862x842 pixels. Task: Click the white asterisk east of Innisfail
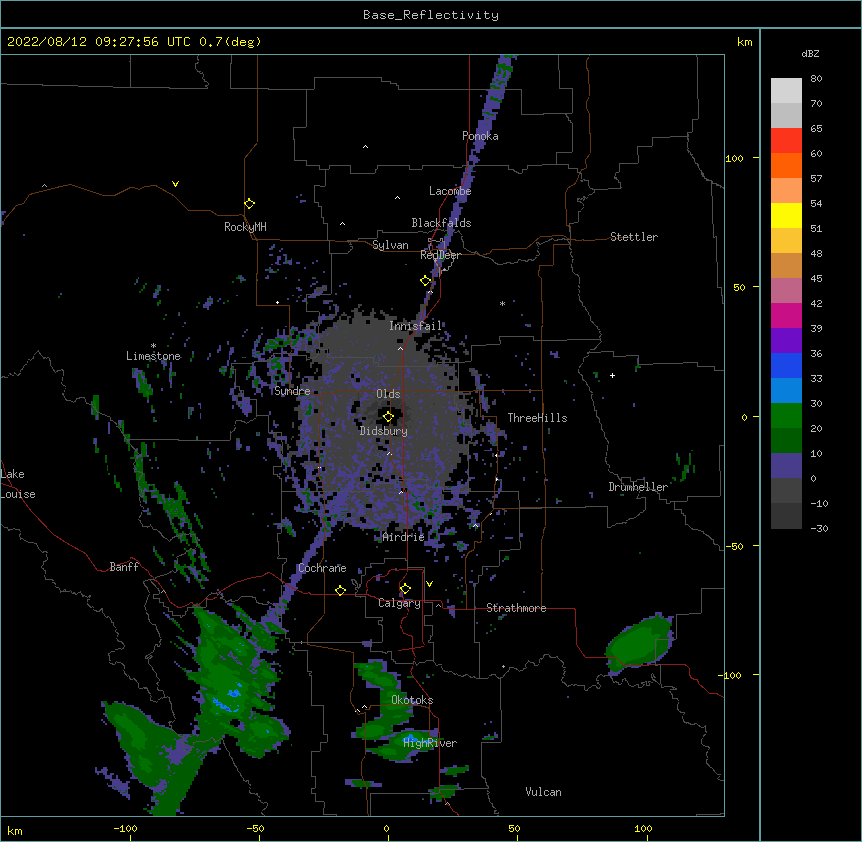click(502, 303)
